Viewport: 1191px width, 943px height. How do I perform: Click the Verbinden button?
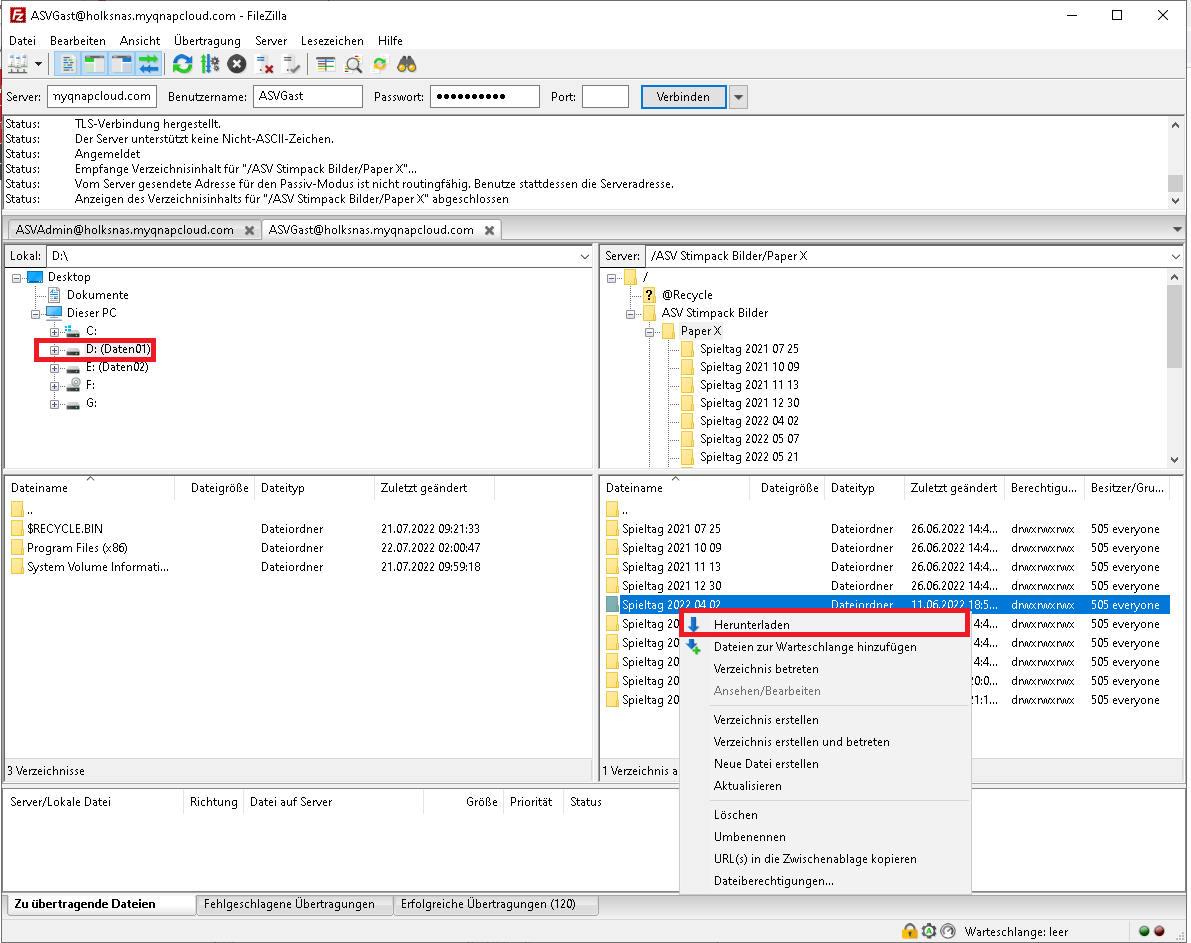[683, 97]
